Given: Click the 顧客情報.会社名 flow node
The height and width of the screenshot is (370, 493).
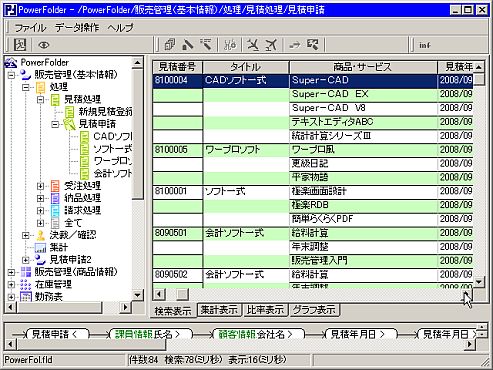Looking at the screenshot, I should (258, 334).
